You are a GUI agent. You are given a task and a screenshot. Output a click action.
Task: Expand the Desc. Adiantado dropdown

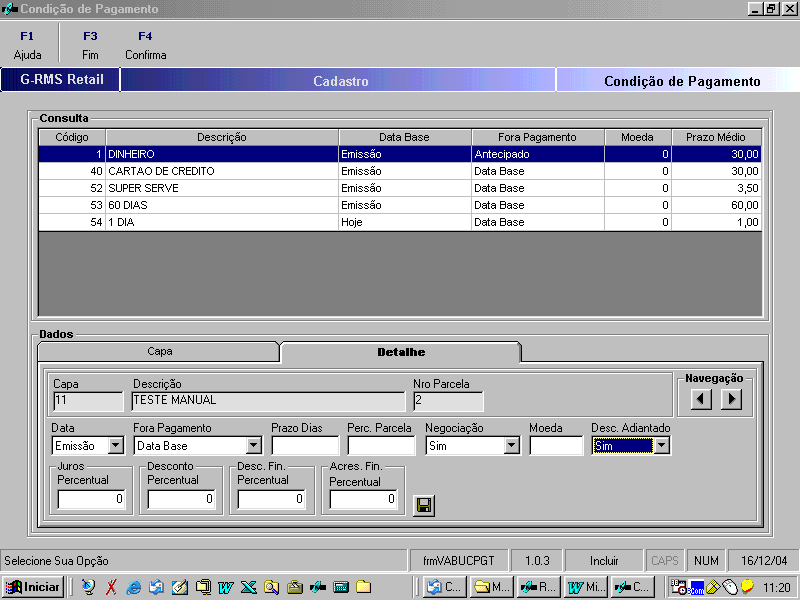[661, 446]
